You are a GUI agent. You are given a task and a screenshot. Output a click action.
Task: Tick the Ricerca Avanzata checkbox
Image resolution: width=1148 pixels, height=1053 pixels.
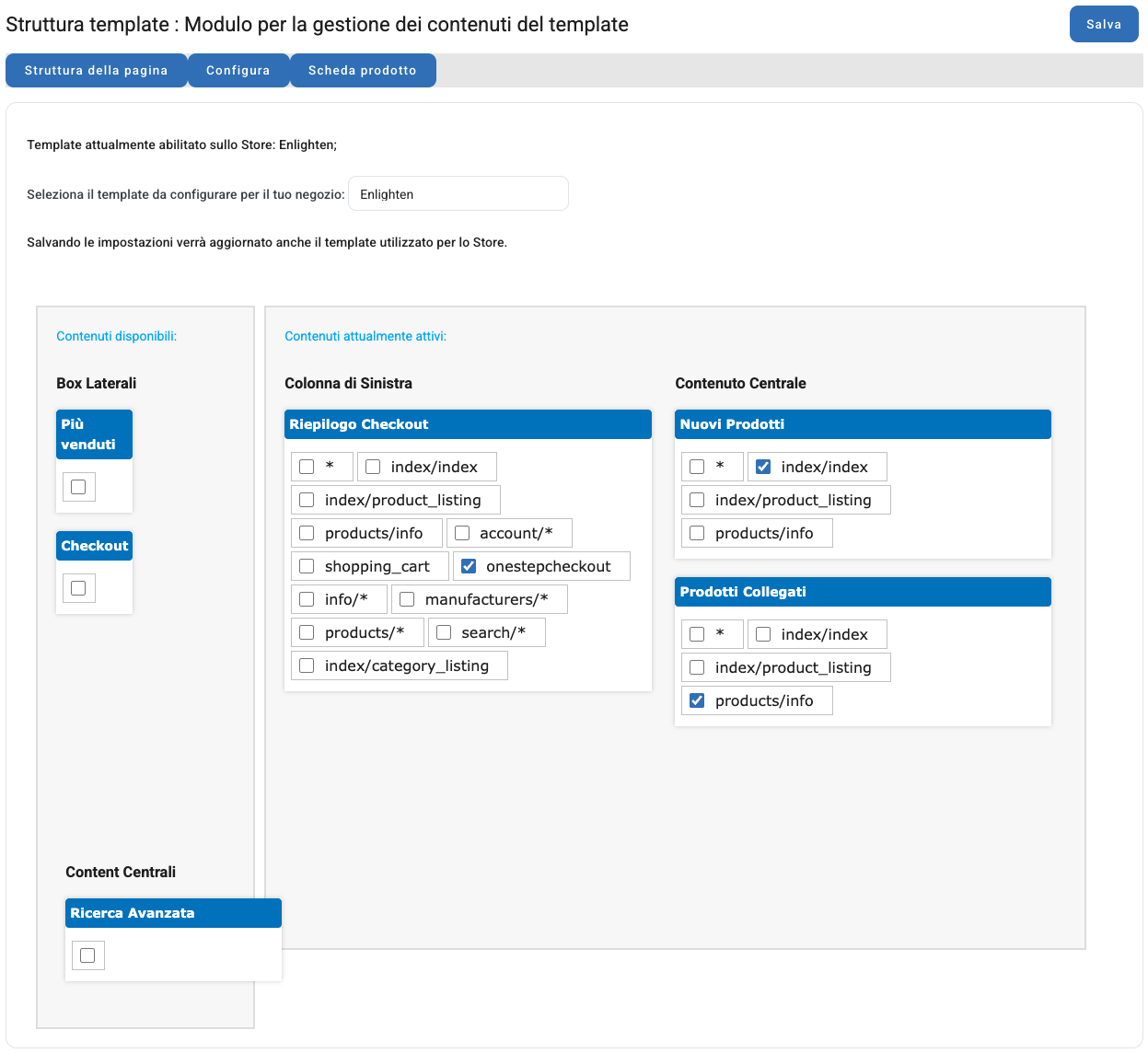tap(87, 955)
